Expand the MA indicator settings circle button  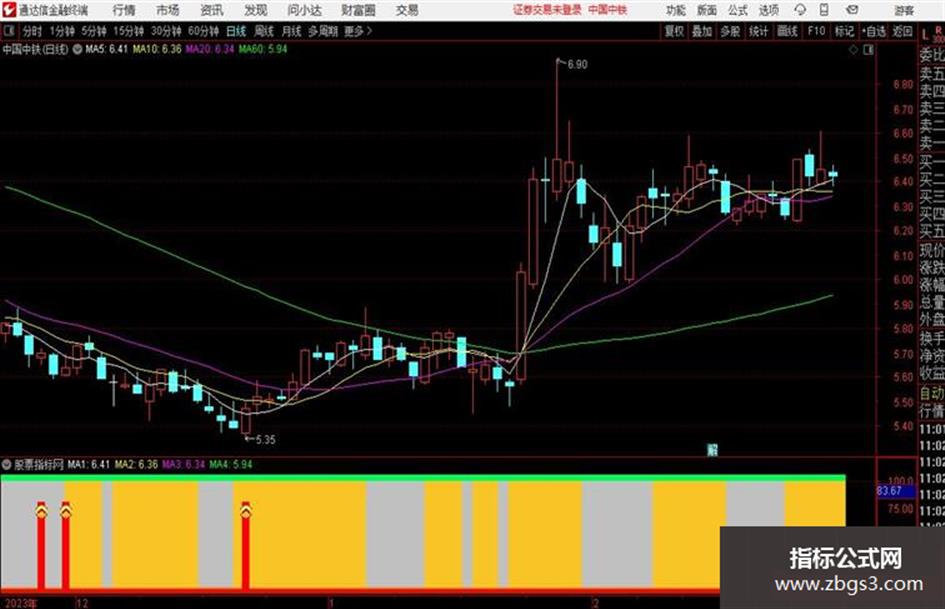tap(77, 49)
